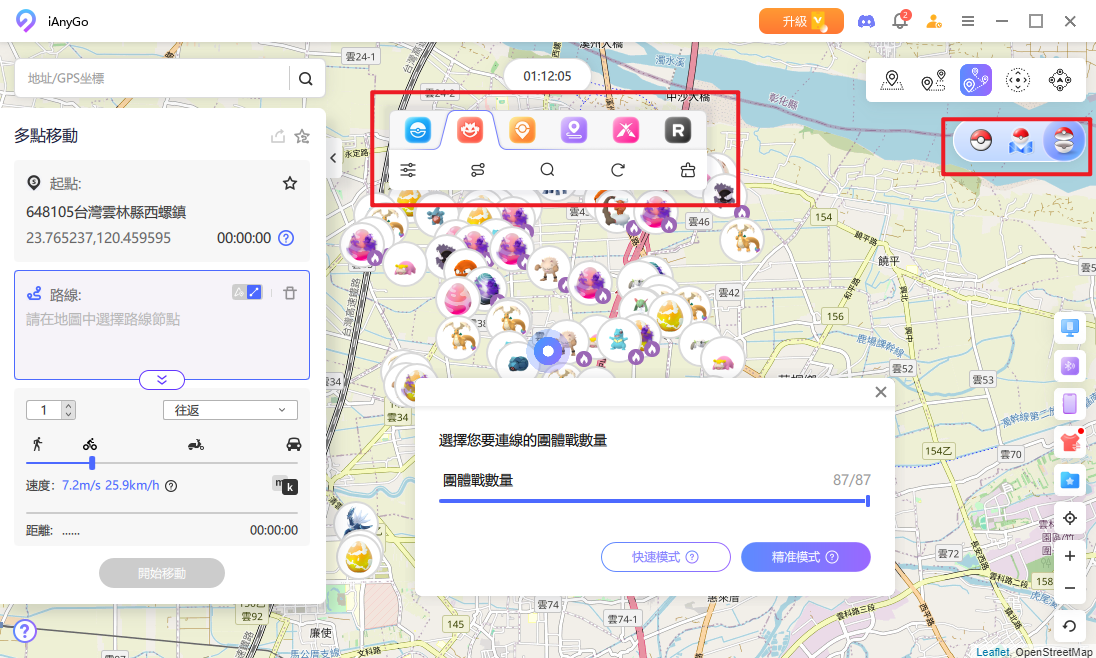Open the favorites star list in panel header
The height and width of the screenshot is (658, 1096).
pyautogui.click(x=302, y=136)
